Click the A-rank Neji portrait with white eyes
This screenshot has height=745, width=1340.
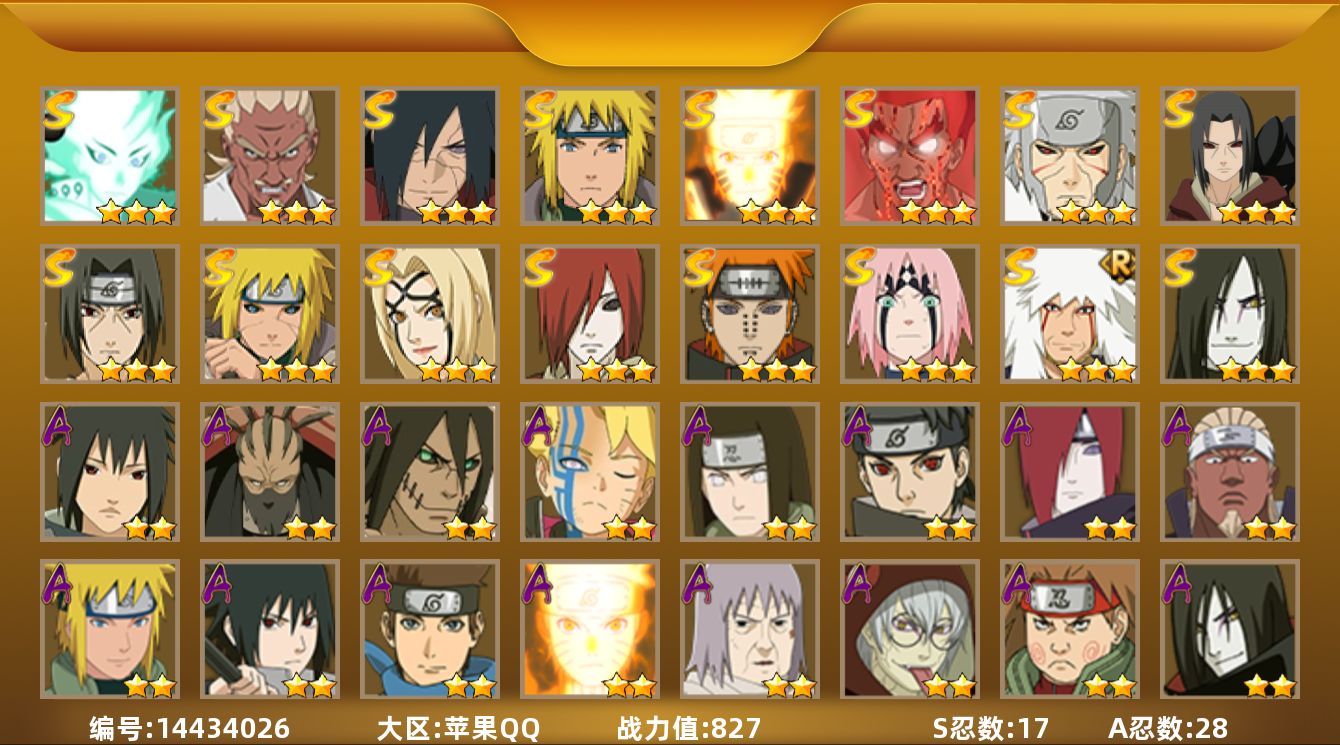(x=749, y=472)
